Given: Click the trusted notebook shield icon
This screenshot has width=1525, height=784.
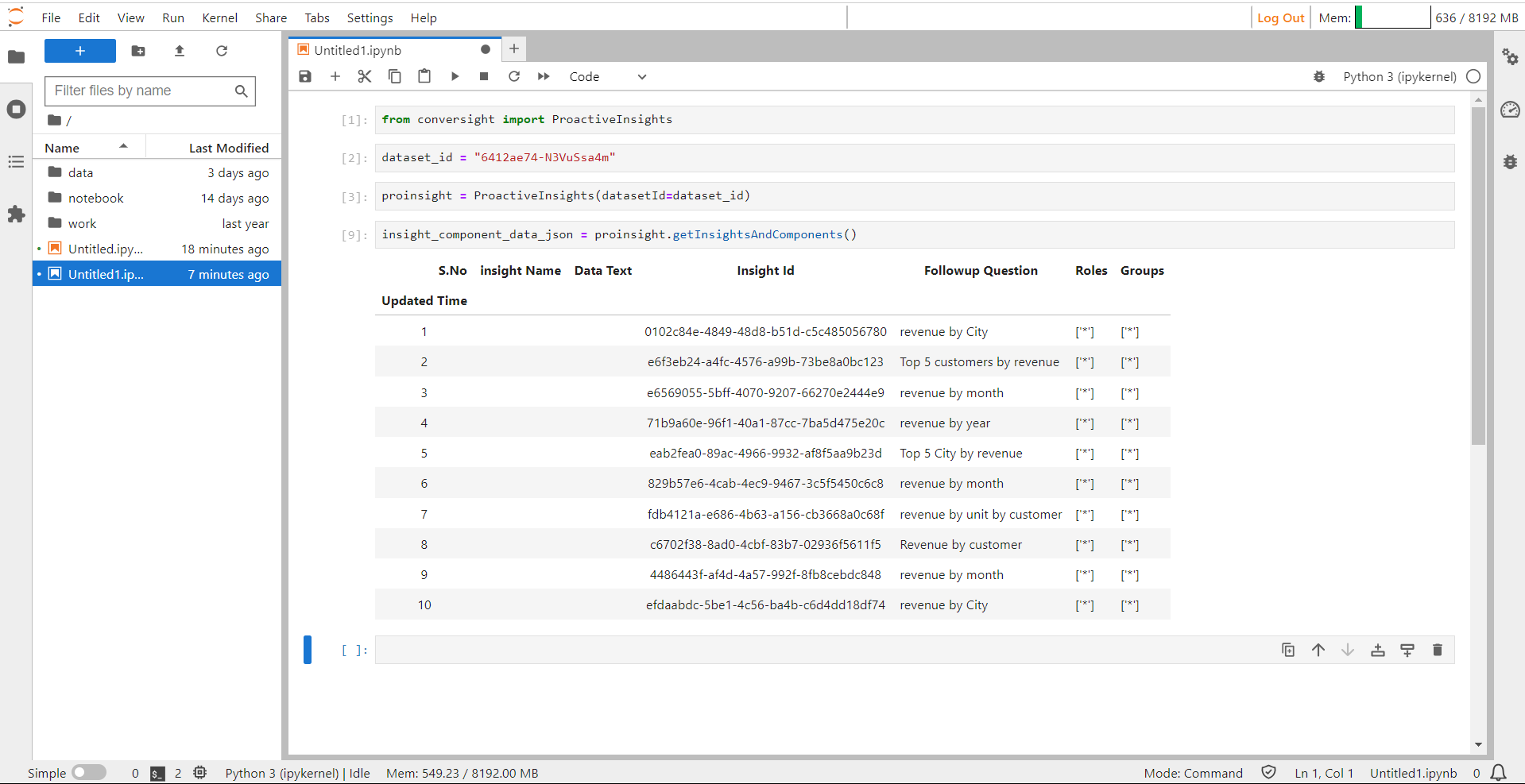Looking at the screenshot, I should point(1268,772).
